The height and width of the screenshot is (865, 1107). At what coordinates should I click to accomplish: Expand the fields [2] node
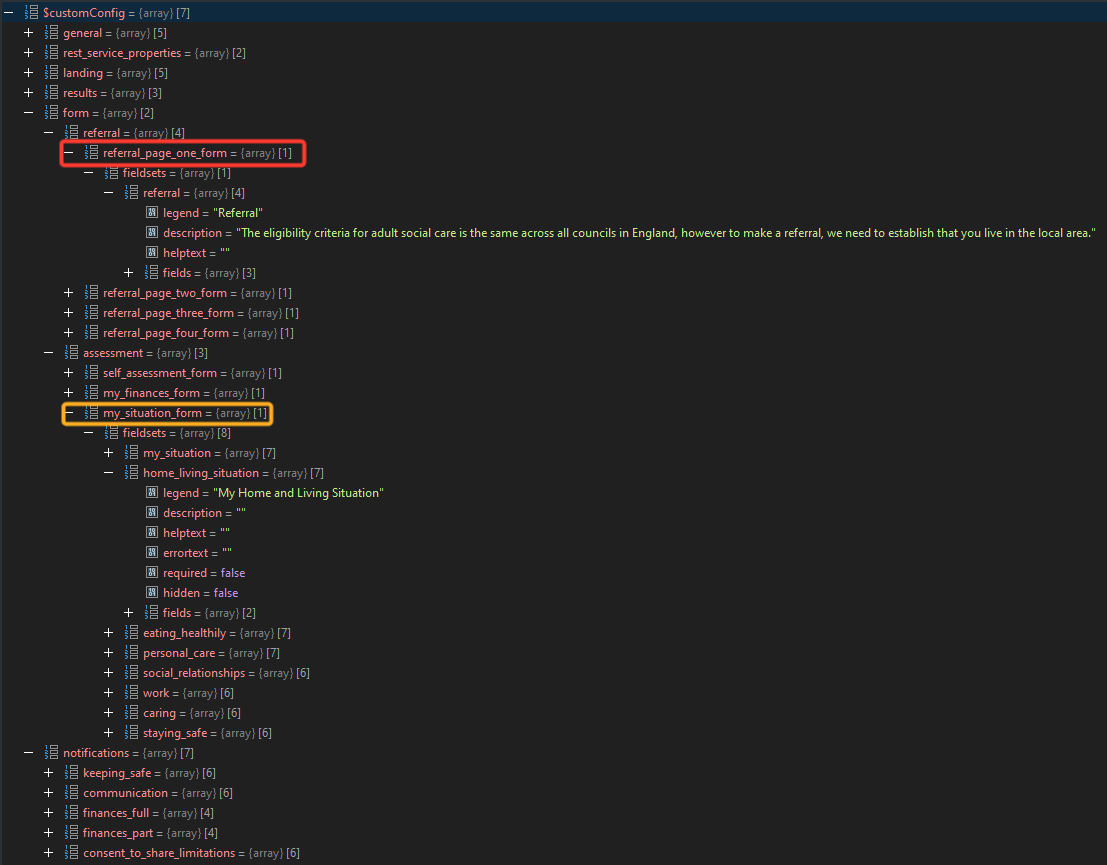[x=128, y=613]
